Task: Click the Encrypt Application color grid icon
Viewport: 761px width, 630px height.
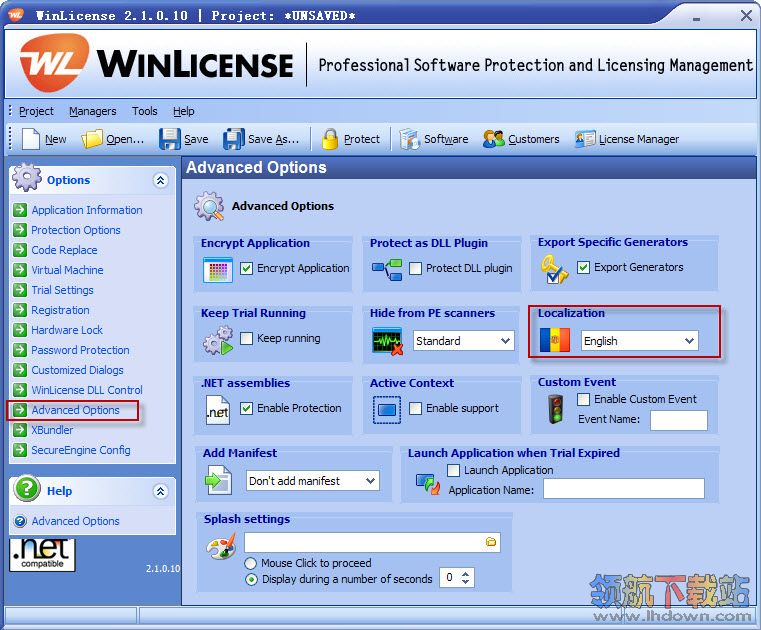Action: [218, 270]
